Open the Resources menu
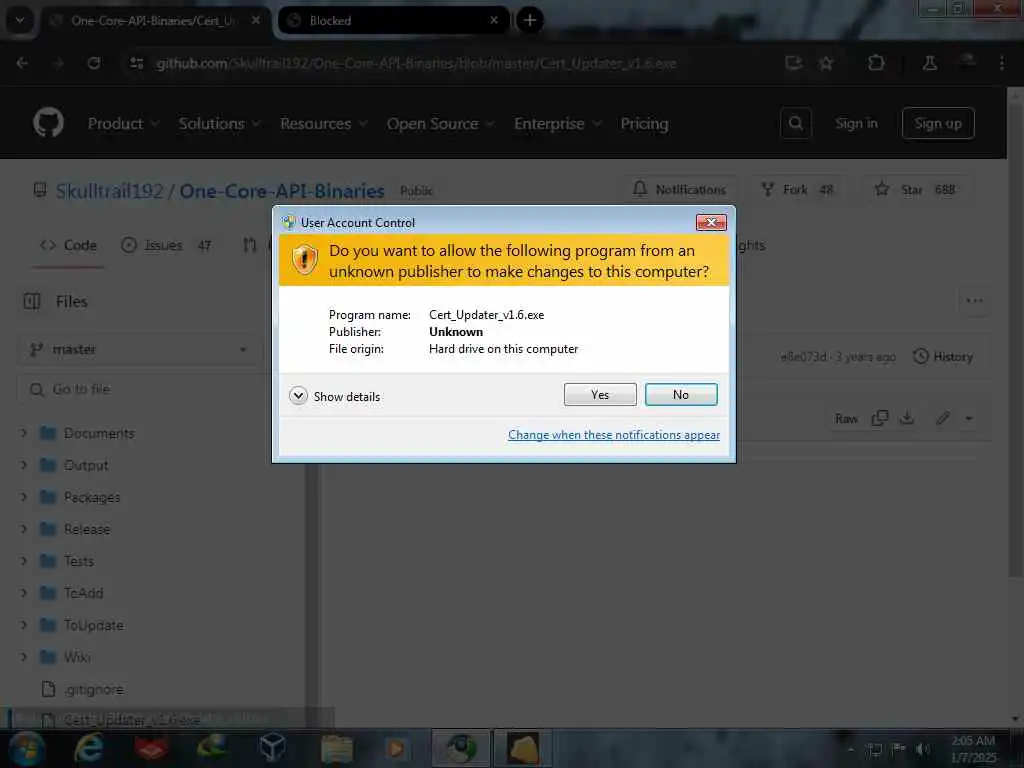 pyautogui.click(x=323, y=123)
